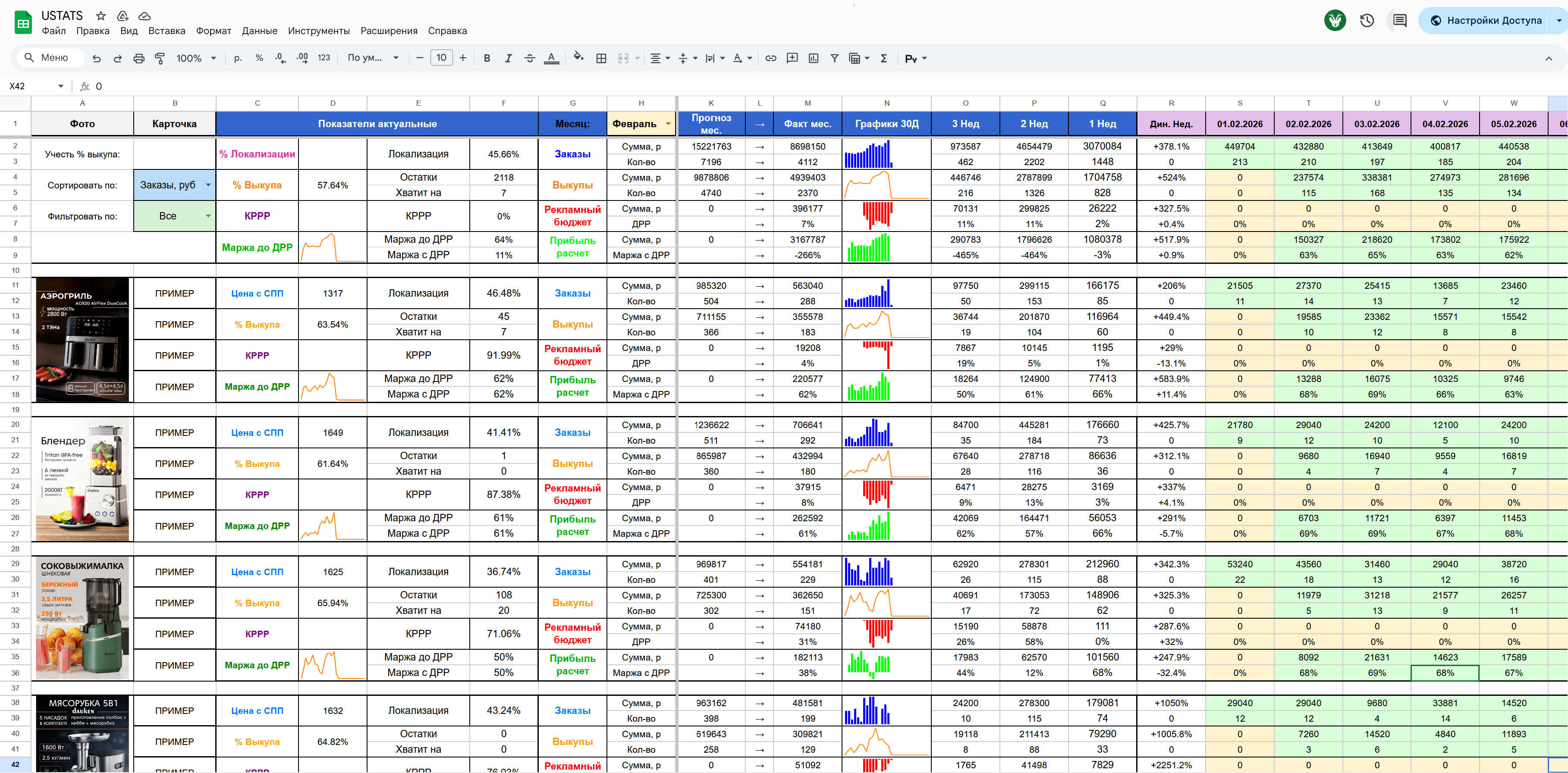Create a filter with the funnel icon
This screenshot has height=773, width=1568.
click(x=834, y=58)
